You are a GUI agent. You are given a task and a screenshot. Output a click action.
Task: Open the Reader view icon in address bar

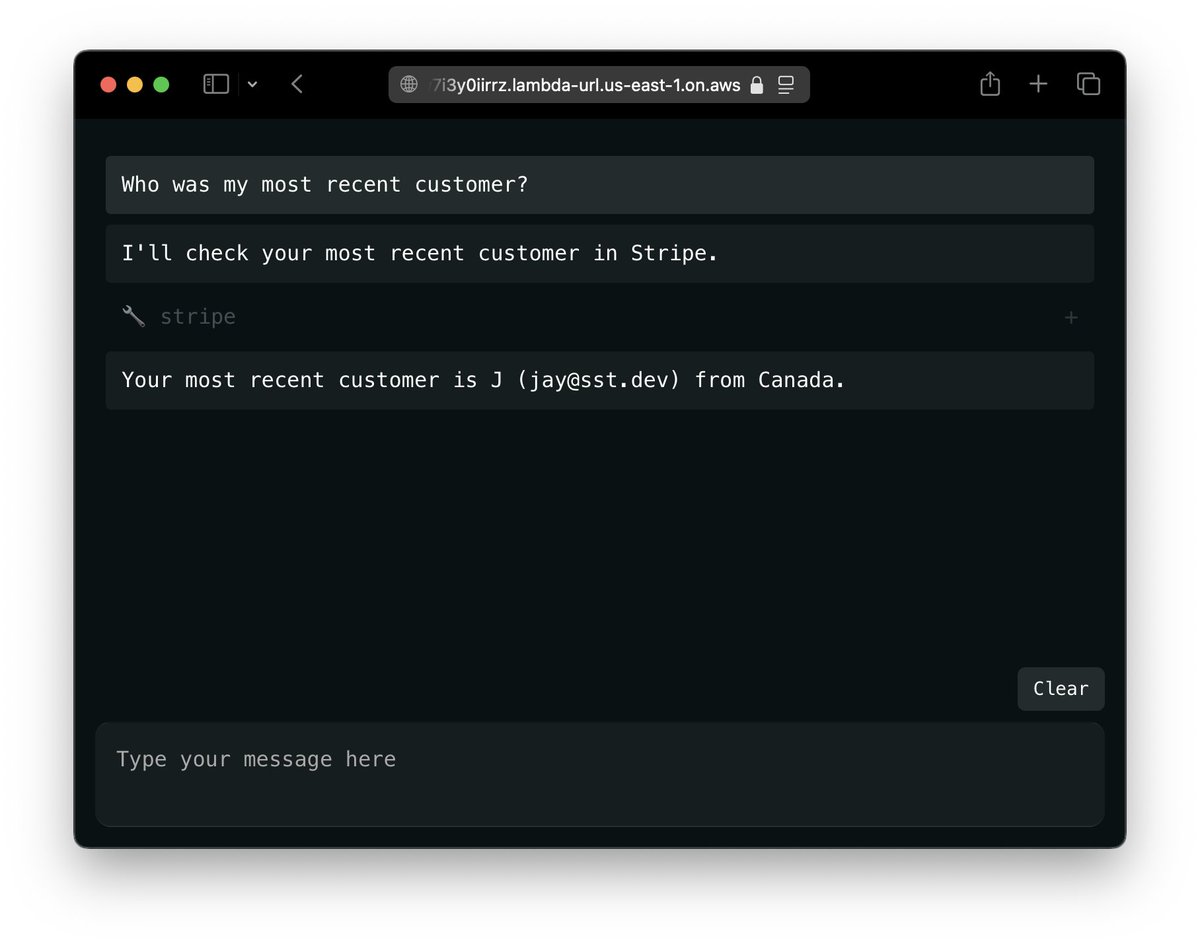point(786,85)
